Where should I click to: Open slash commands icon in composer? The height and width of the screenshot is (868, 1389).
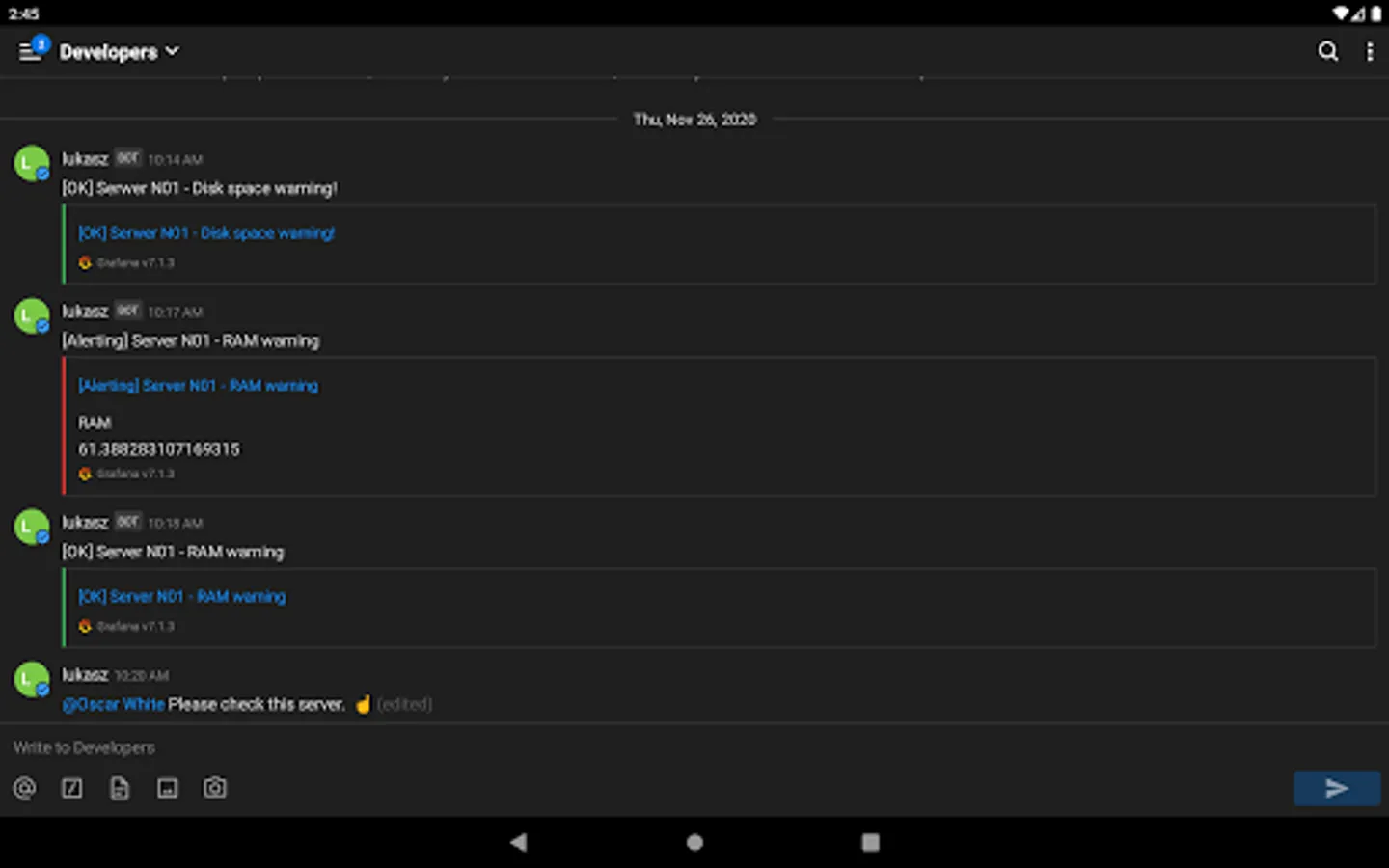tap(72, 788)
